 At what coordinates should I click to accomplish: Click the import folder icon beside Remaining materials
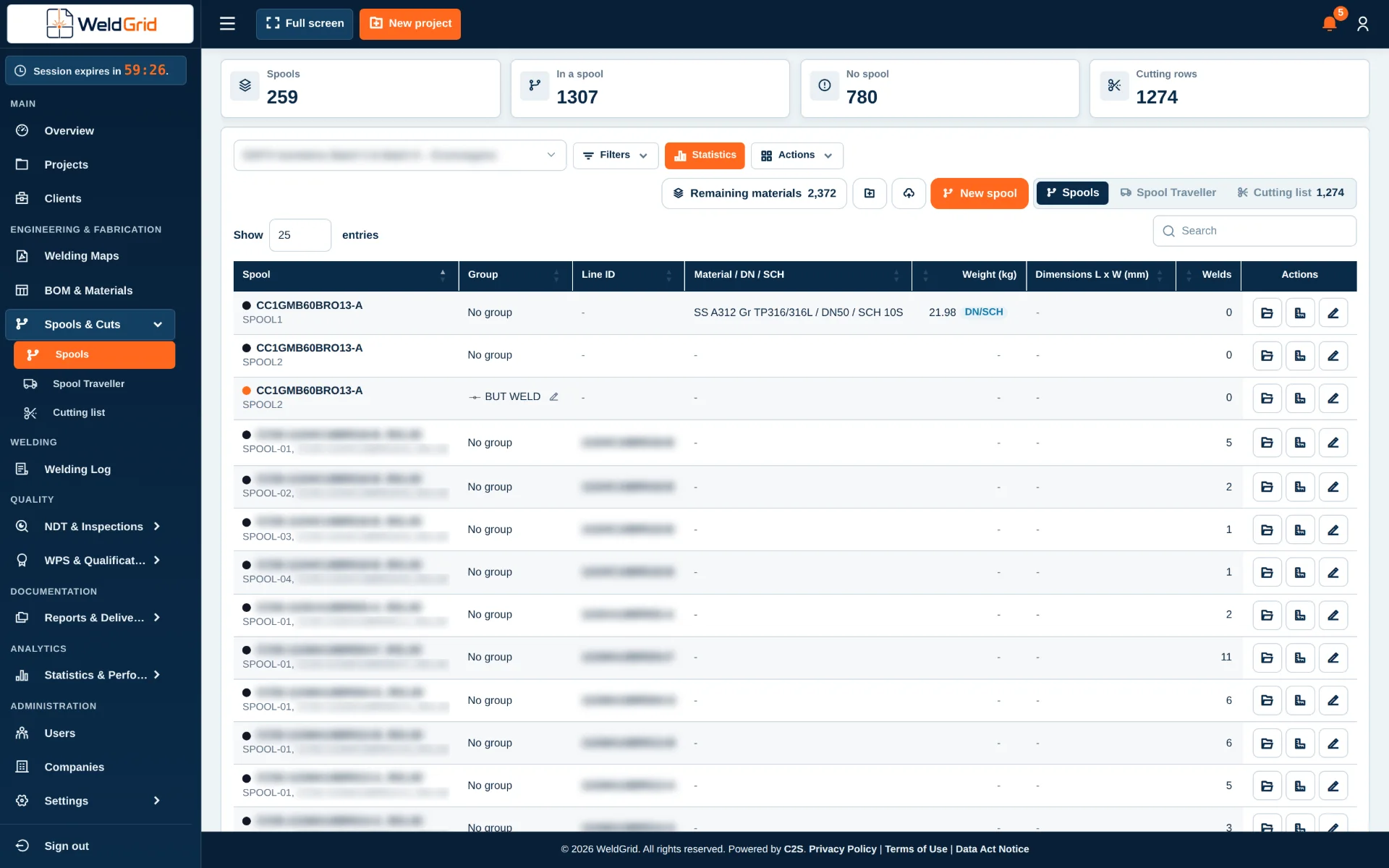point(870,193)
